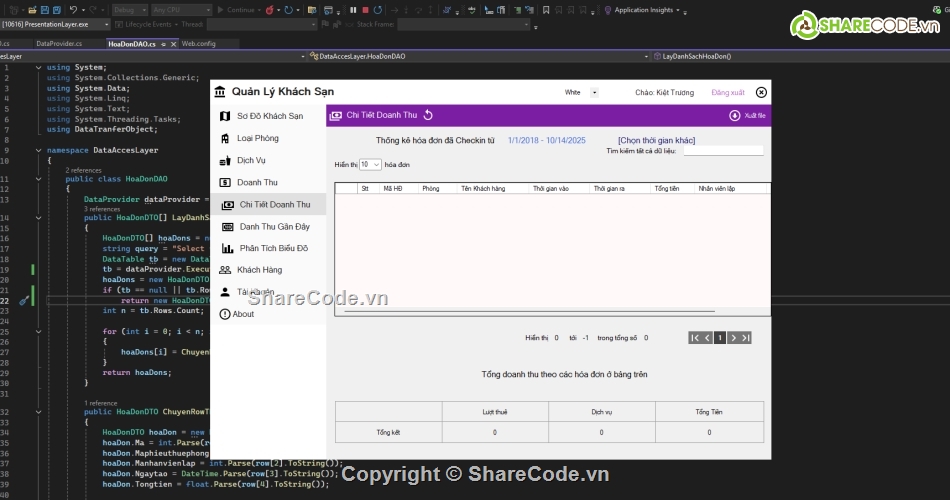Switch to the DataProvider.cs tab
Image resolution: width=950 pixels, height=500 pixels.
(59, 44)
